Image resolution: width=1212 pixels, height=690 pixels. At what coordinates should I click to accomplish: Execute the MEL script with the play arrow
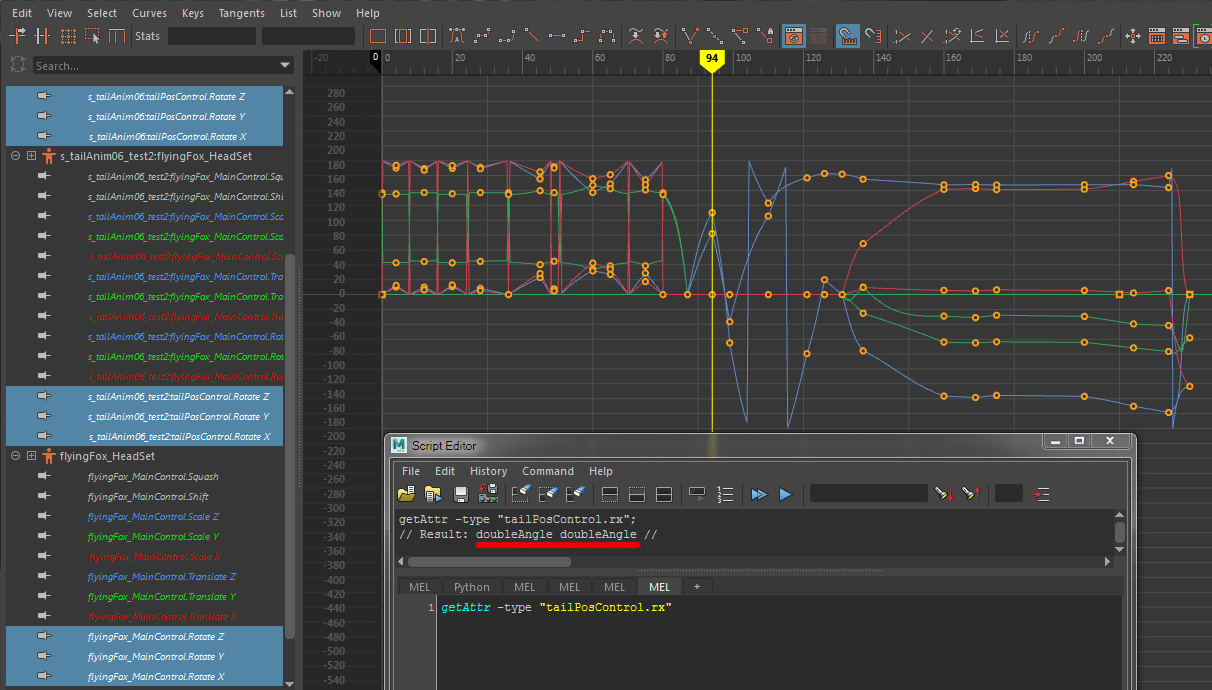pos(785,493)
